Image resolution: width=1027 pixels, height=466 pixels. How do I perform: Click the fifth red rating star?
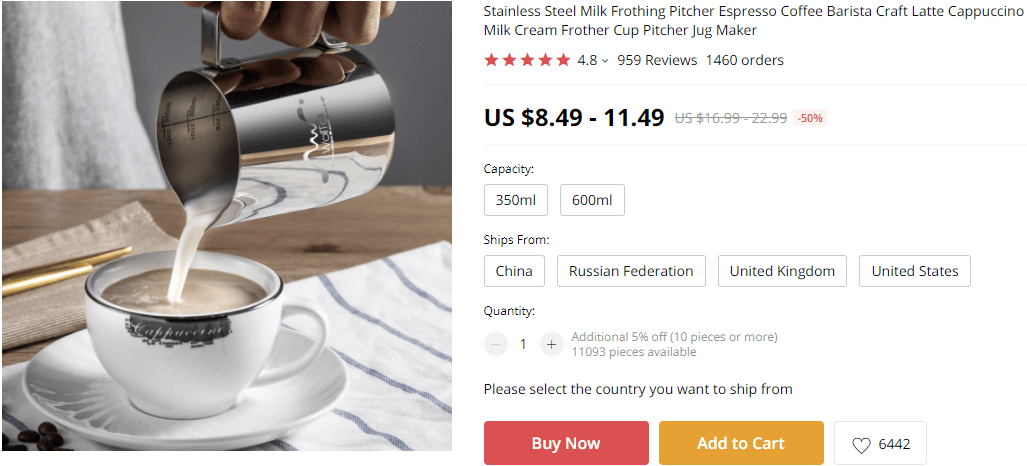(563, 60)
